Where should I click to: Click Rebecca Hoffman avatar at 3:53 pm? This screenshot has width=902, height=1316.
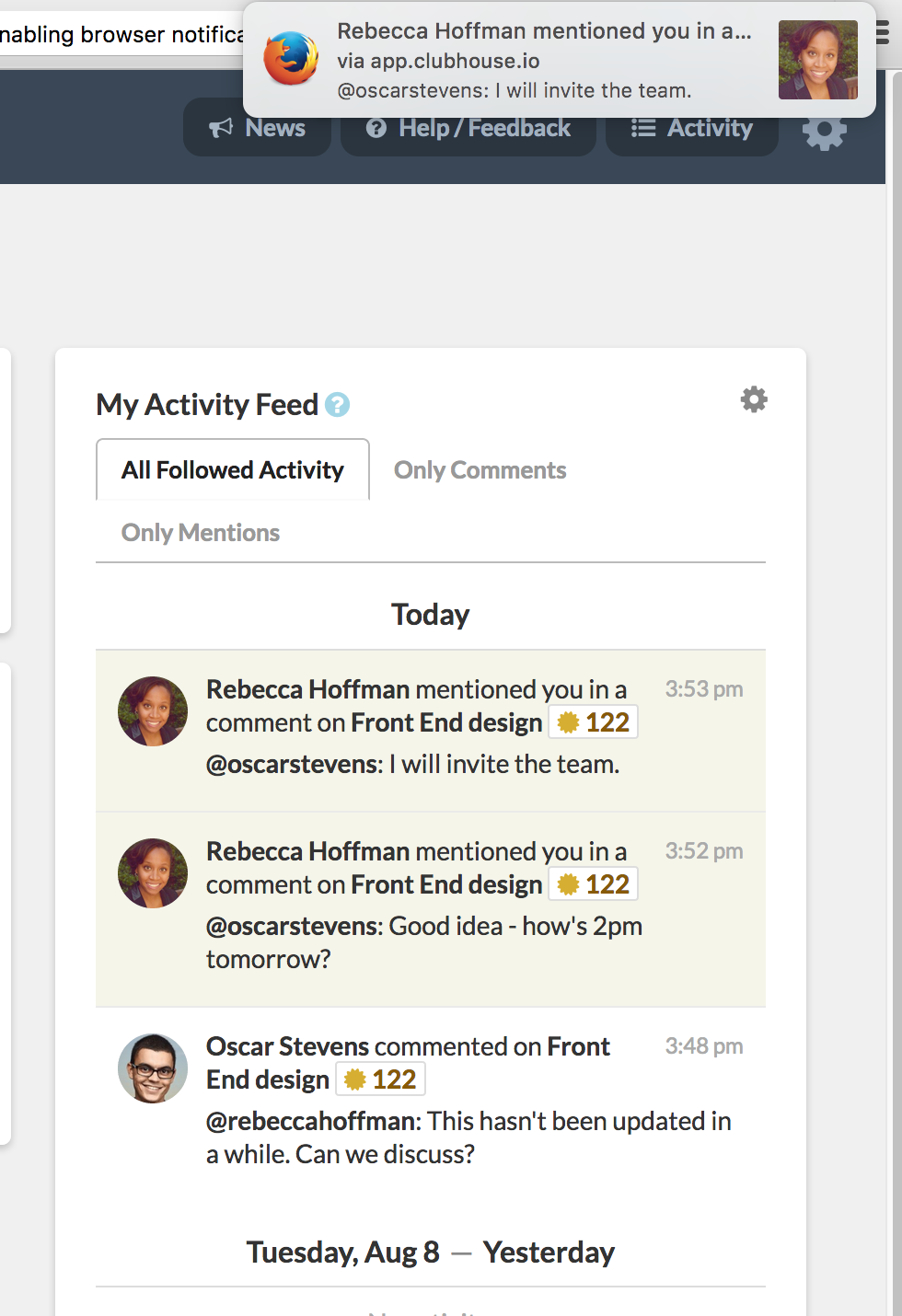153,711
